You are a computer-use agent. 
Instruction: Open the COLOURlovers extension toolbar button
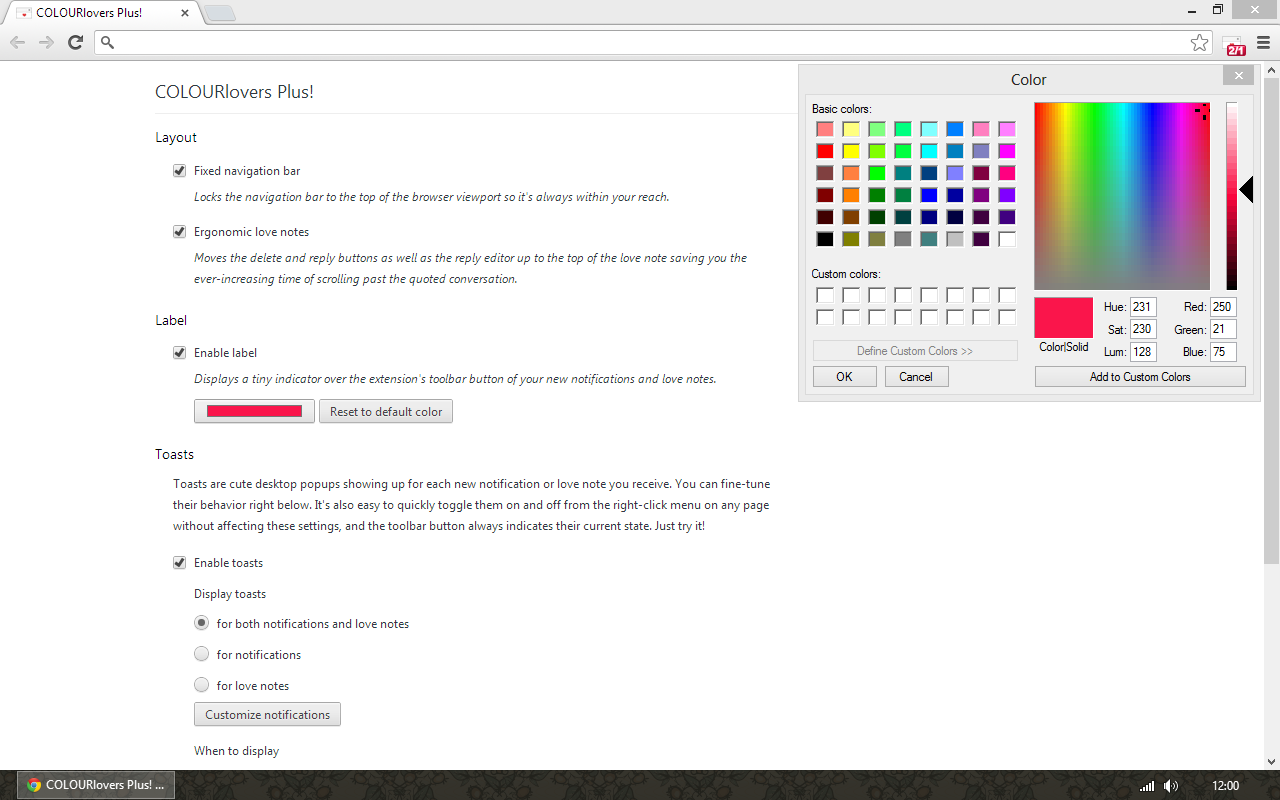[x=1234, y=43]
